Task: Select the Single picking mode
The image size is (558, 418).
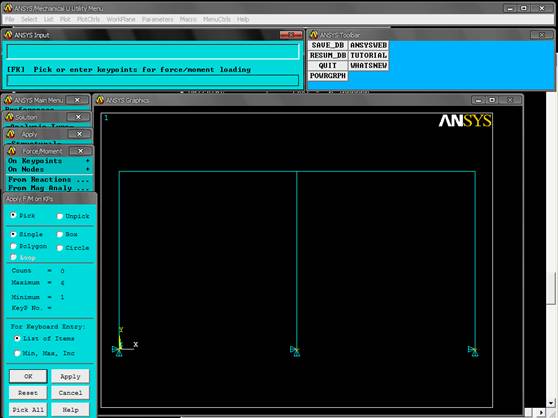Action: (13, 234)
